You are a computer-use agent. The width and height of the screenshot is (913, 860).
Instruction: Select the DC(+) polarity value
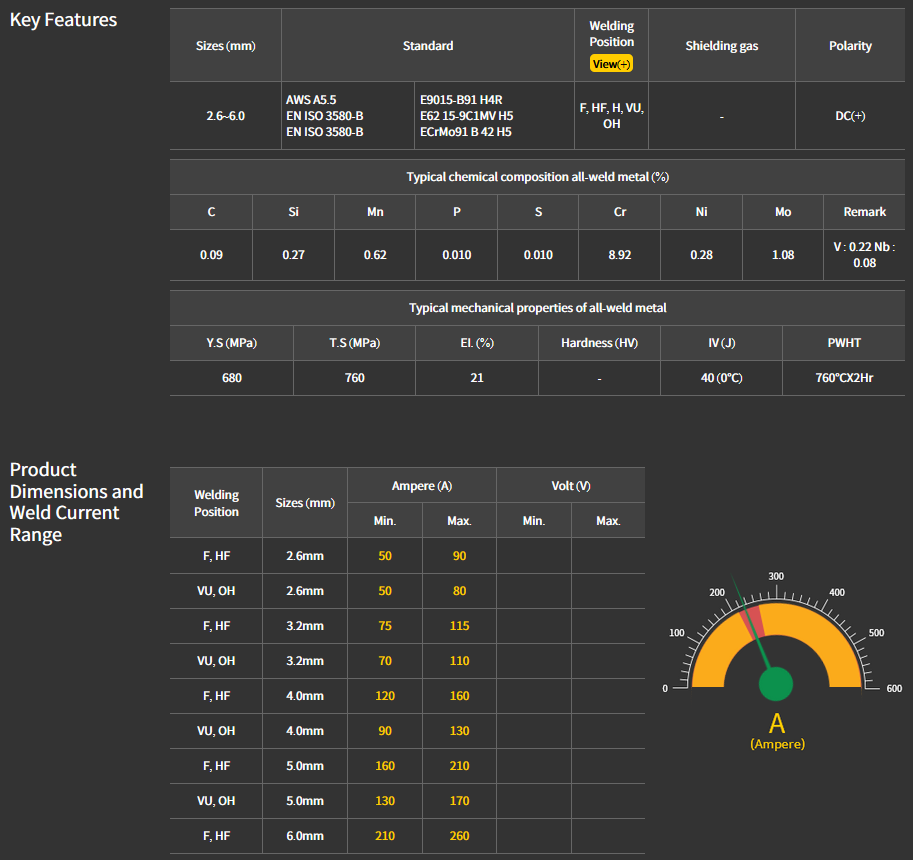[x=850, y=116]
